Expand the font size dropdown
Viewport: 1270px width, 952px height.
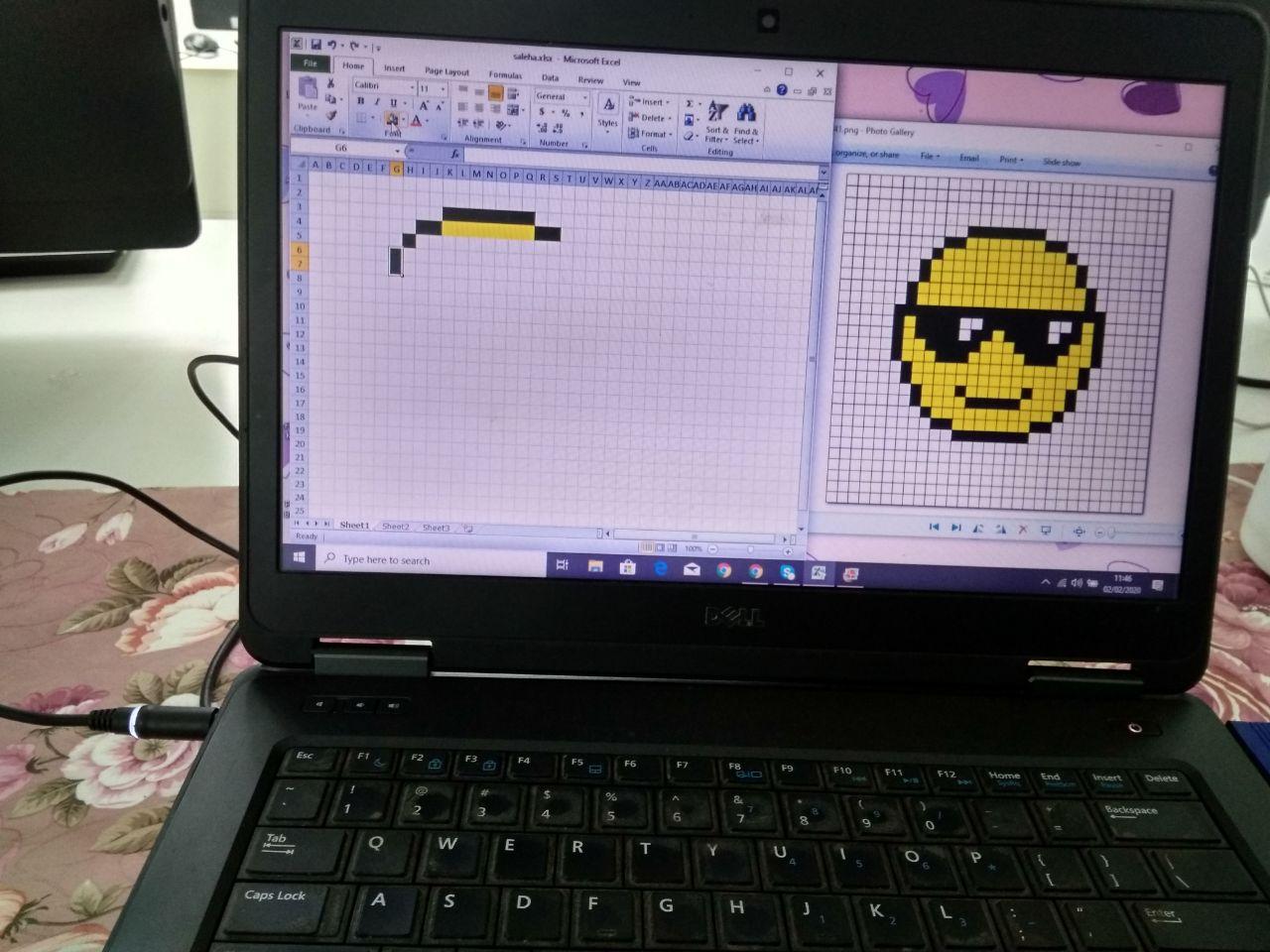coord(443,89)
